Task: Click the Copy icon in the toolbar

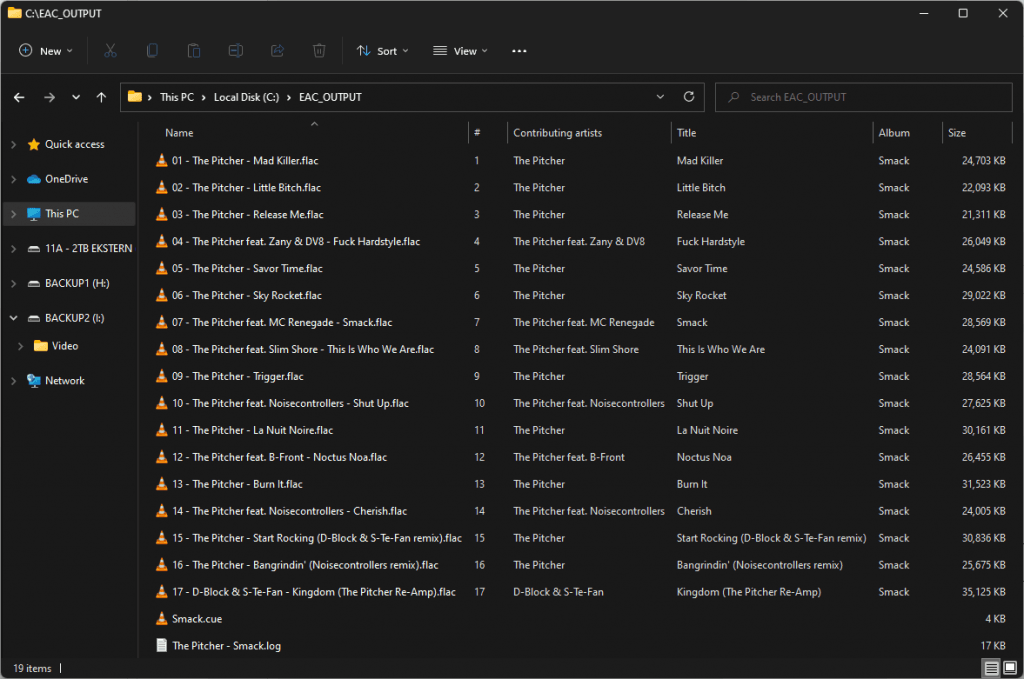Action: coord(152,50)
